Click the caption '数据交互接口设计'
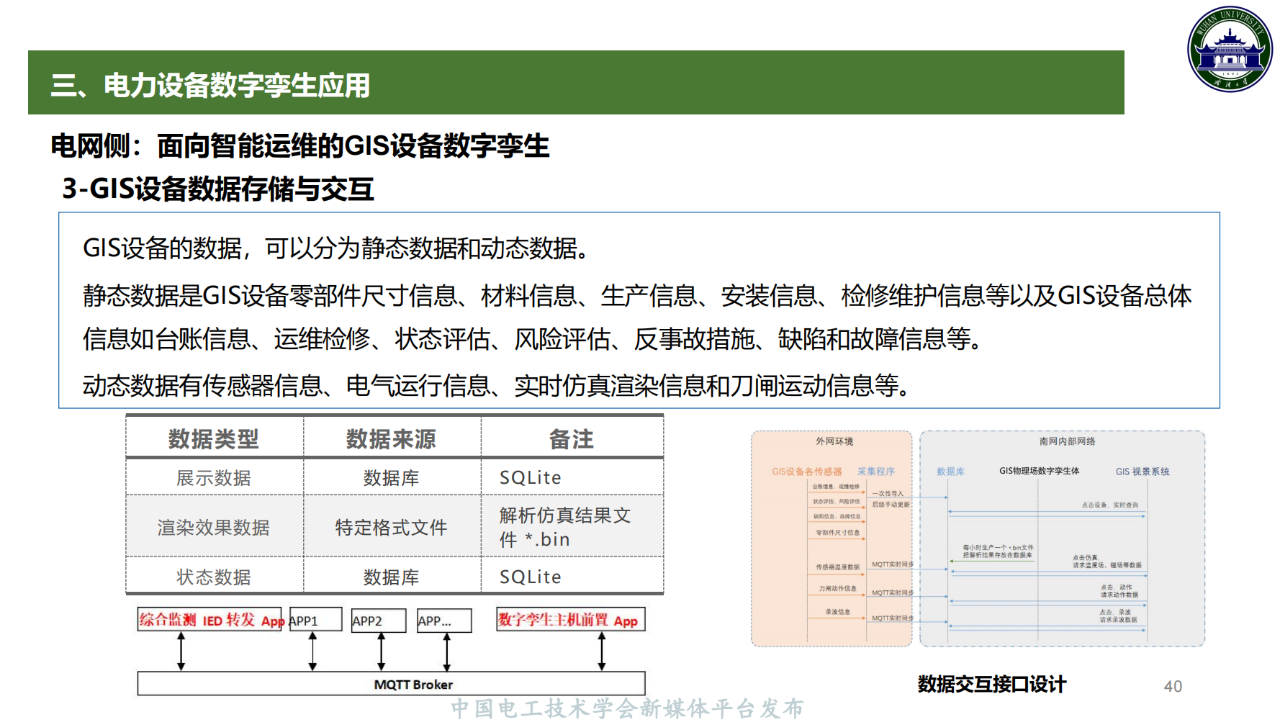The height and width of the screenshot is (719, 1280). (992, 685)
